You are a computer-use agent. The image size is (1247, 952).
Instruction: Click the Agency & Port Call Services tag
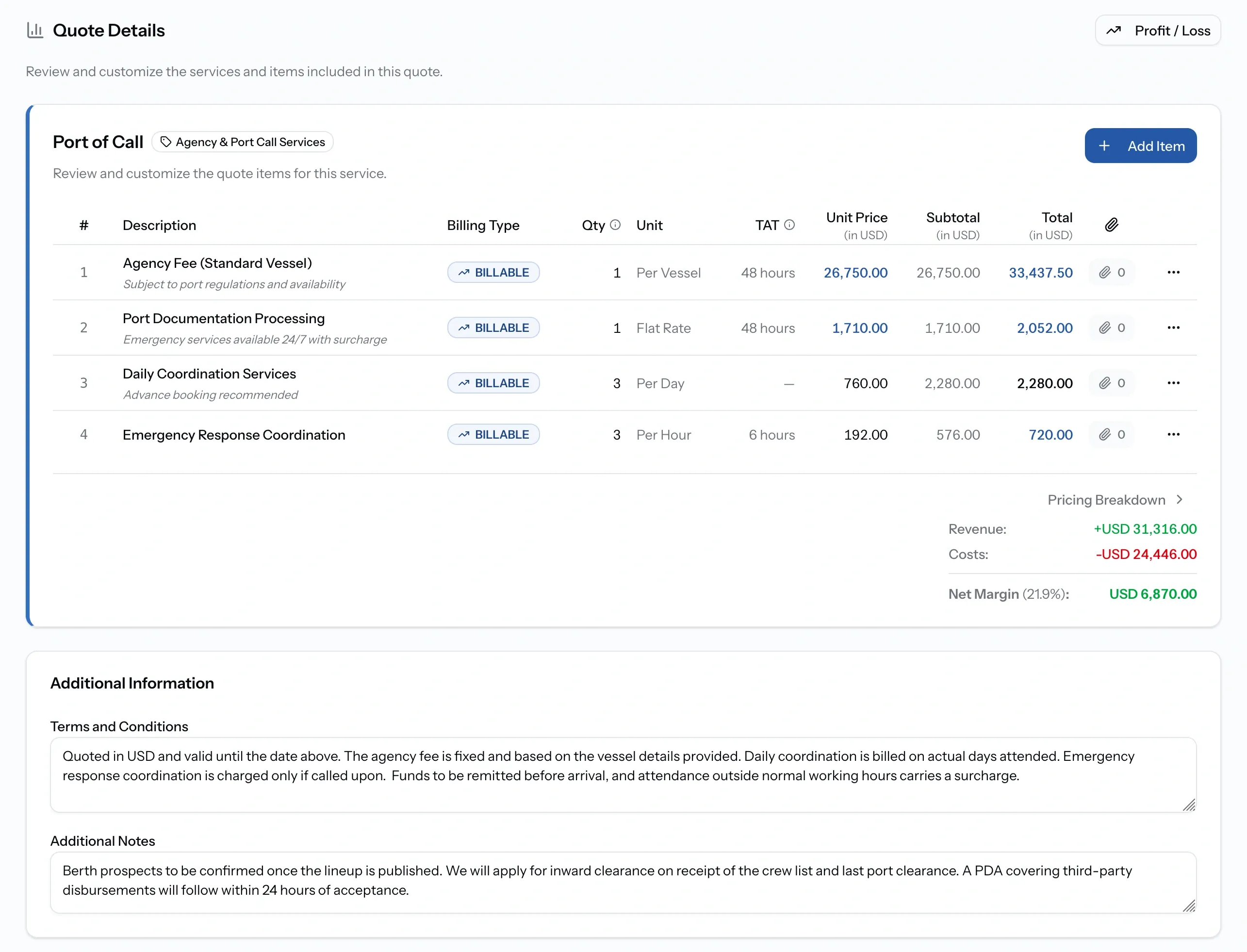pyautogui.click(x=243, y=142)
